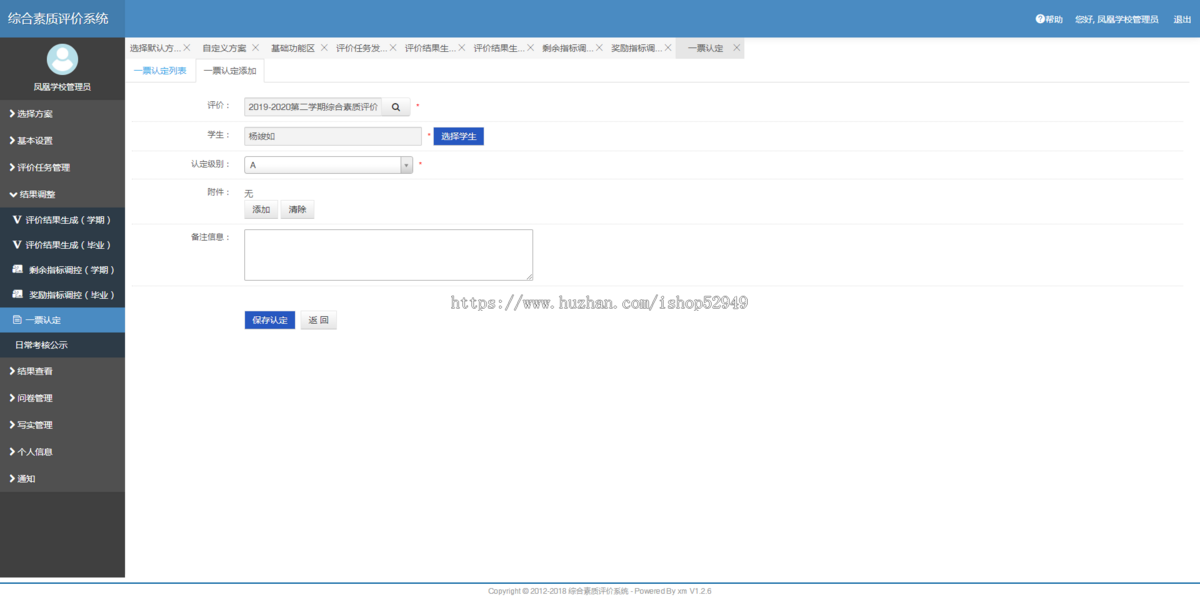Switch to the 基础功能区 tab
The image size is (1200, 605).
292,48
